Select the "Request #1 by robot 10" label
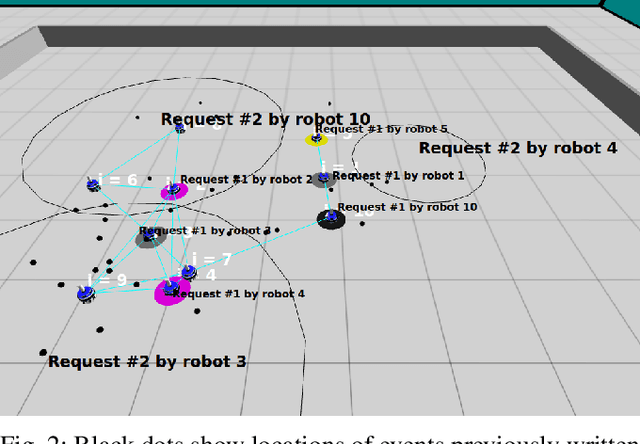 [407, 207]
